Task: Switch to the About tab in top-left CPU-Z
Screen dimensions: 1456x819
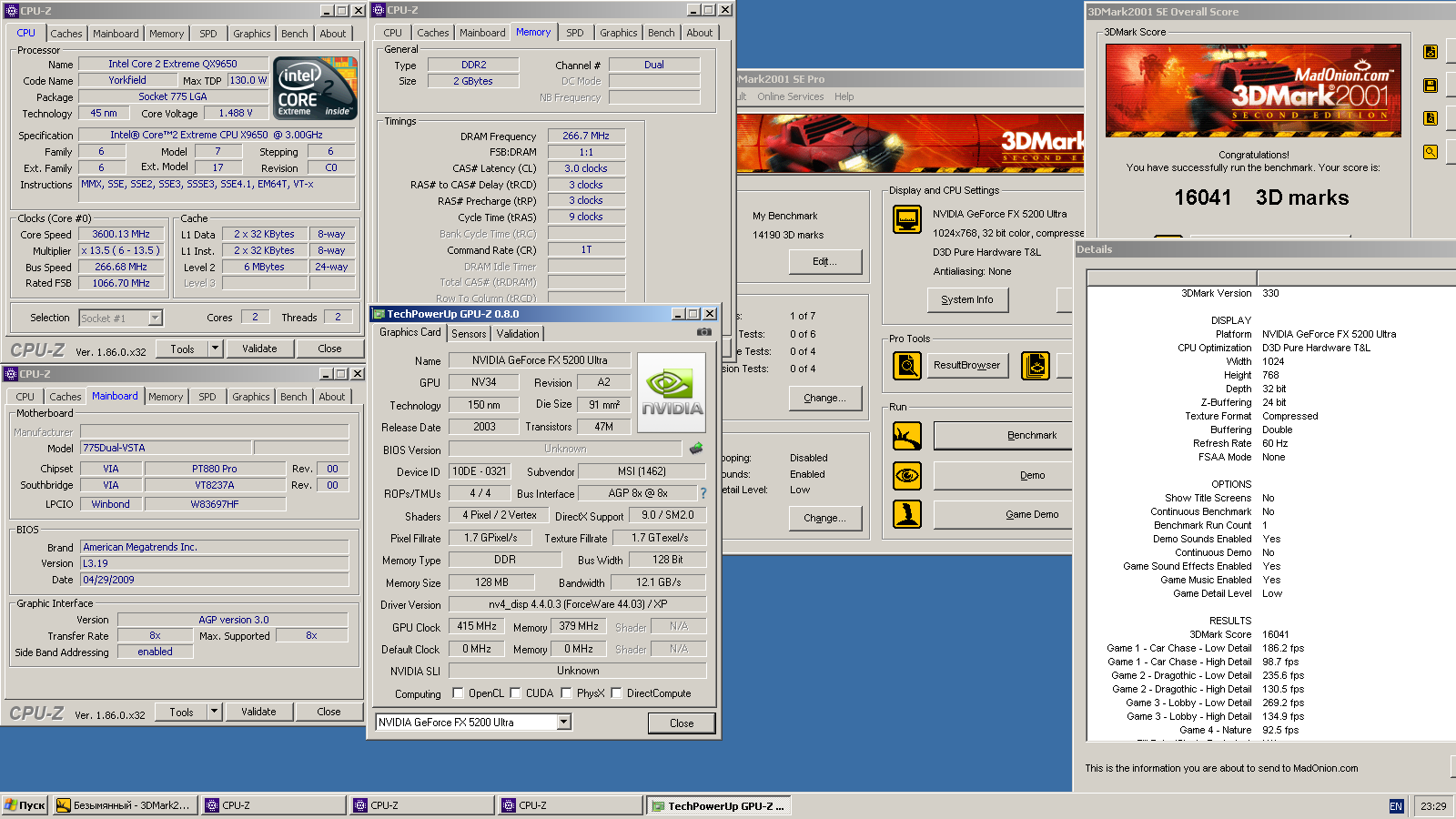Action: point(333,34)
